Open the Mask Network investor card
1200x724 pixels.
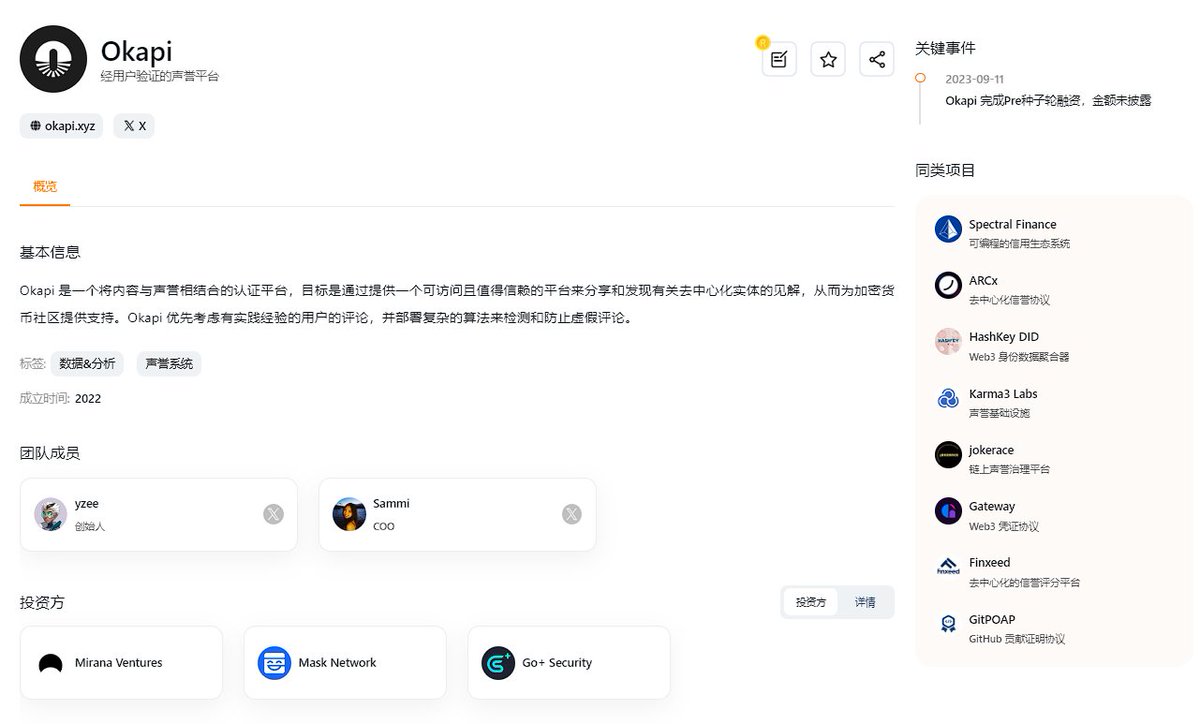(345, 663)
